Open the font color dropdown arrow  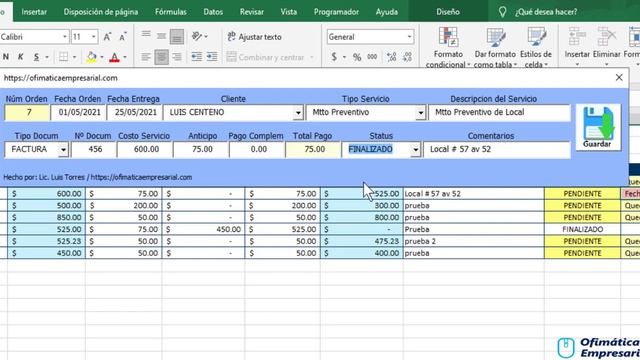(x=125, y=57)
